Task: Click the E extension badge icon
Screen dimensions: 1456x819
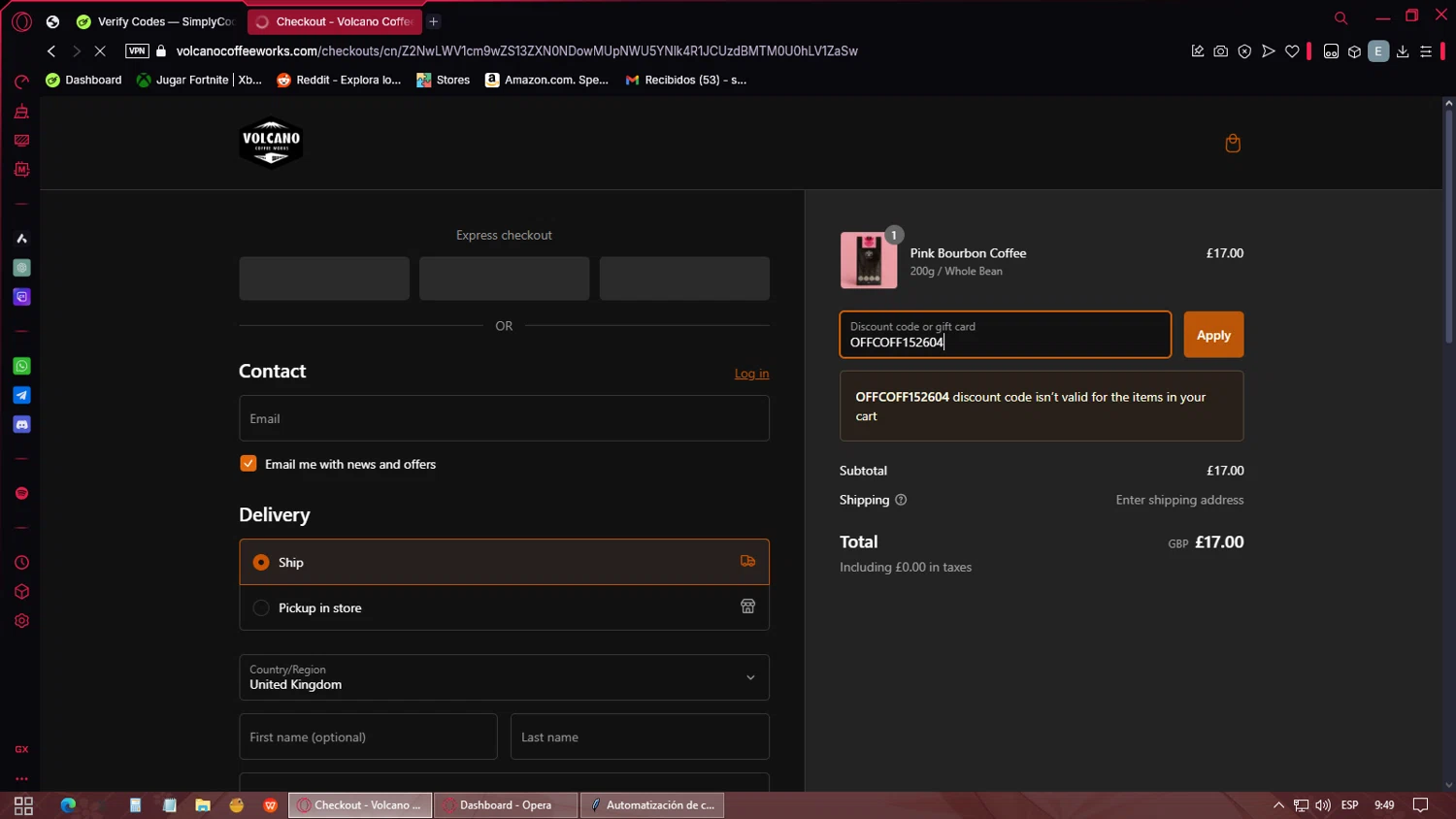Action: [1378, 51]
